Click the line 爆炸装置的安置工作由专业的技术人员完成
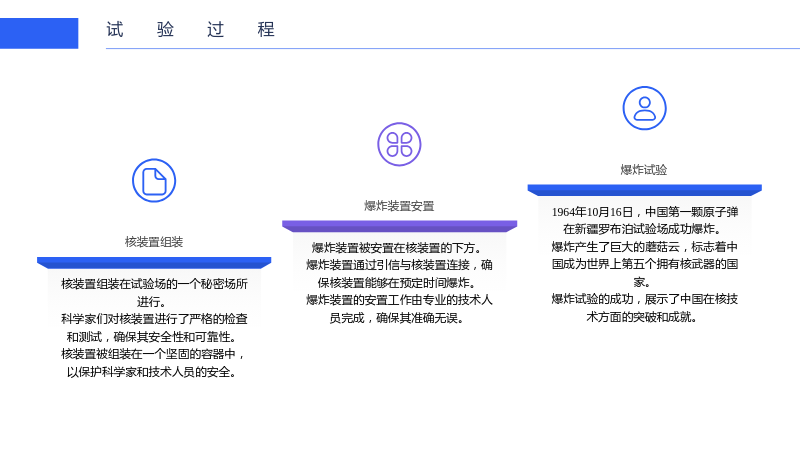Screen dimensions: 800x450 pyautogui.click(x=399, y=309)
